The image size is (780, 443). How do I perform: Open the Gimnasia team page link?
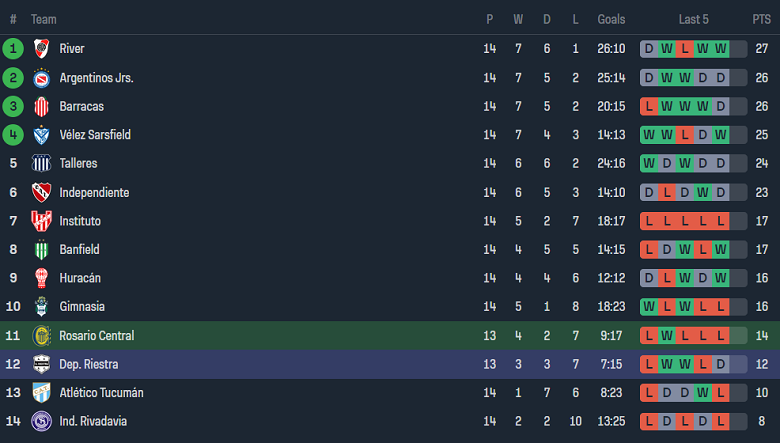coord(82,307)
